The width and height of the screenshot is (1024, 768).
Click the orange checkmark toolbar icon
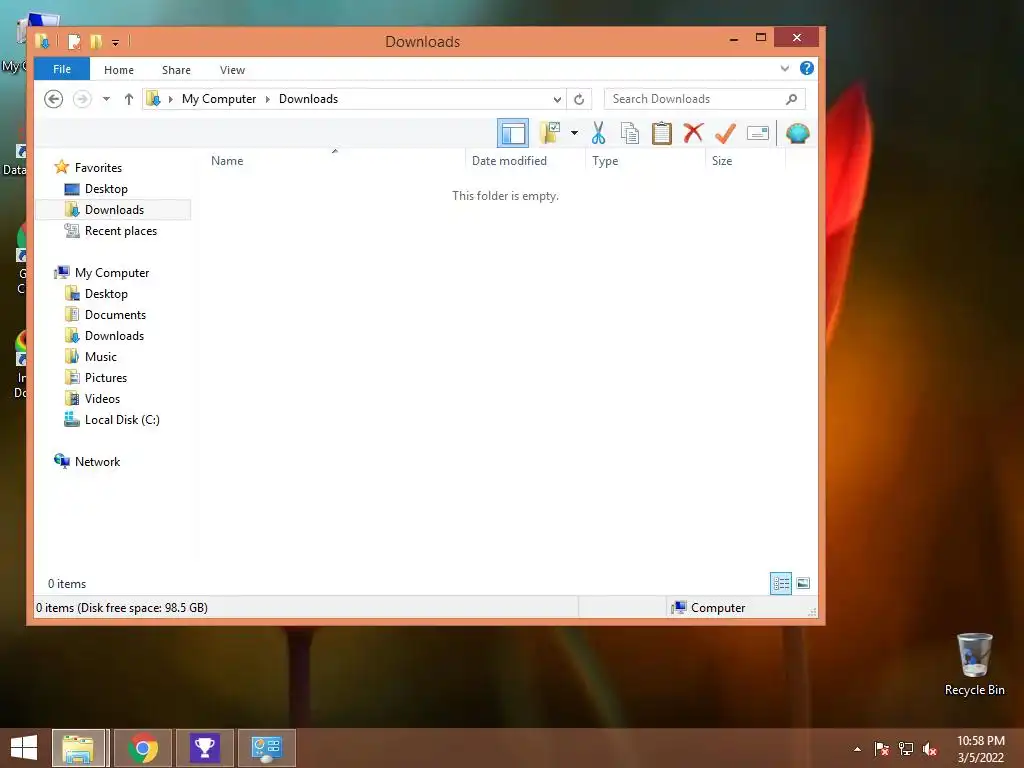725,133
